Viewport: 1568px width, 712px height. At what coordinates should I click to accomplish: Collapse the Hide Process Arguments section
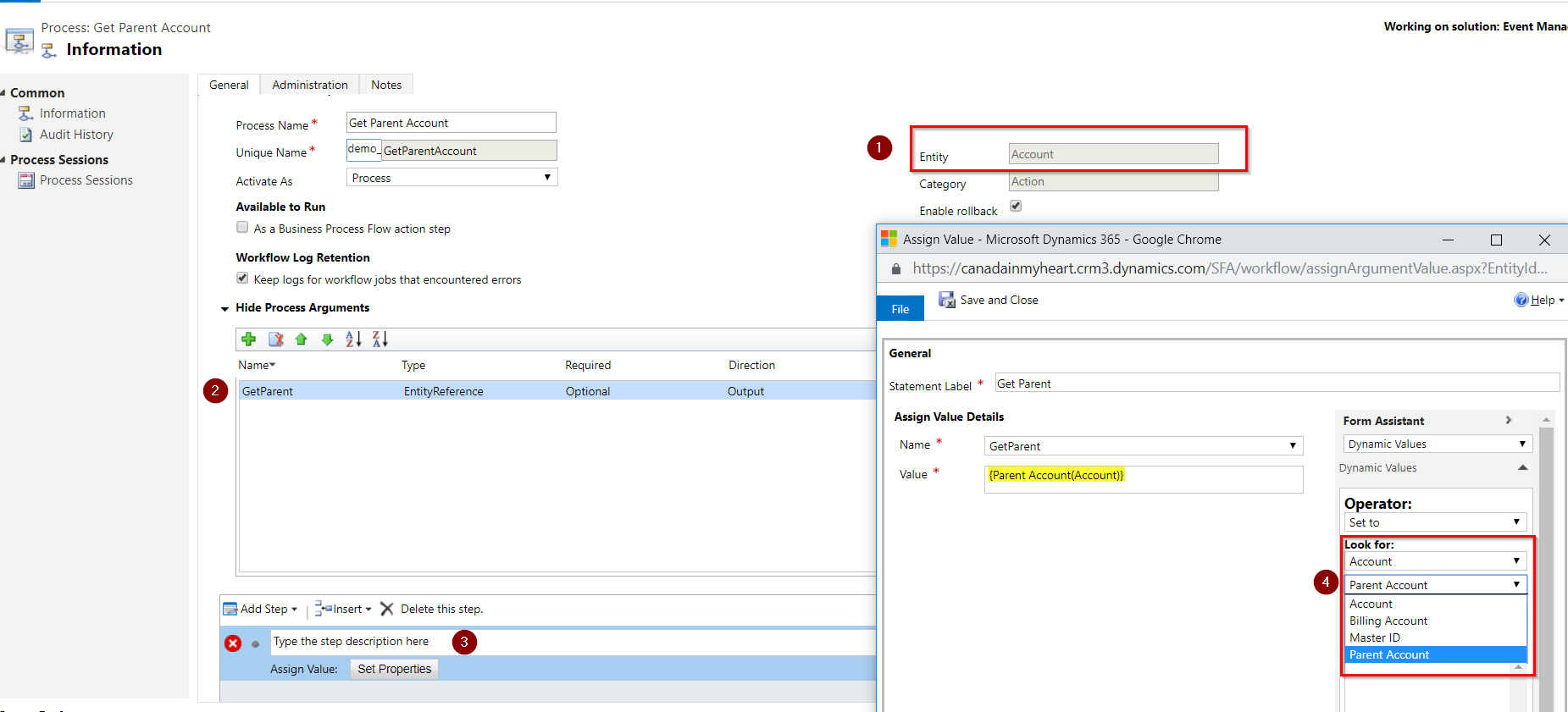pyautogui.click(x=225, y=308)
